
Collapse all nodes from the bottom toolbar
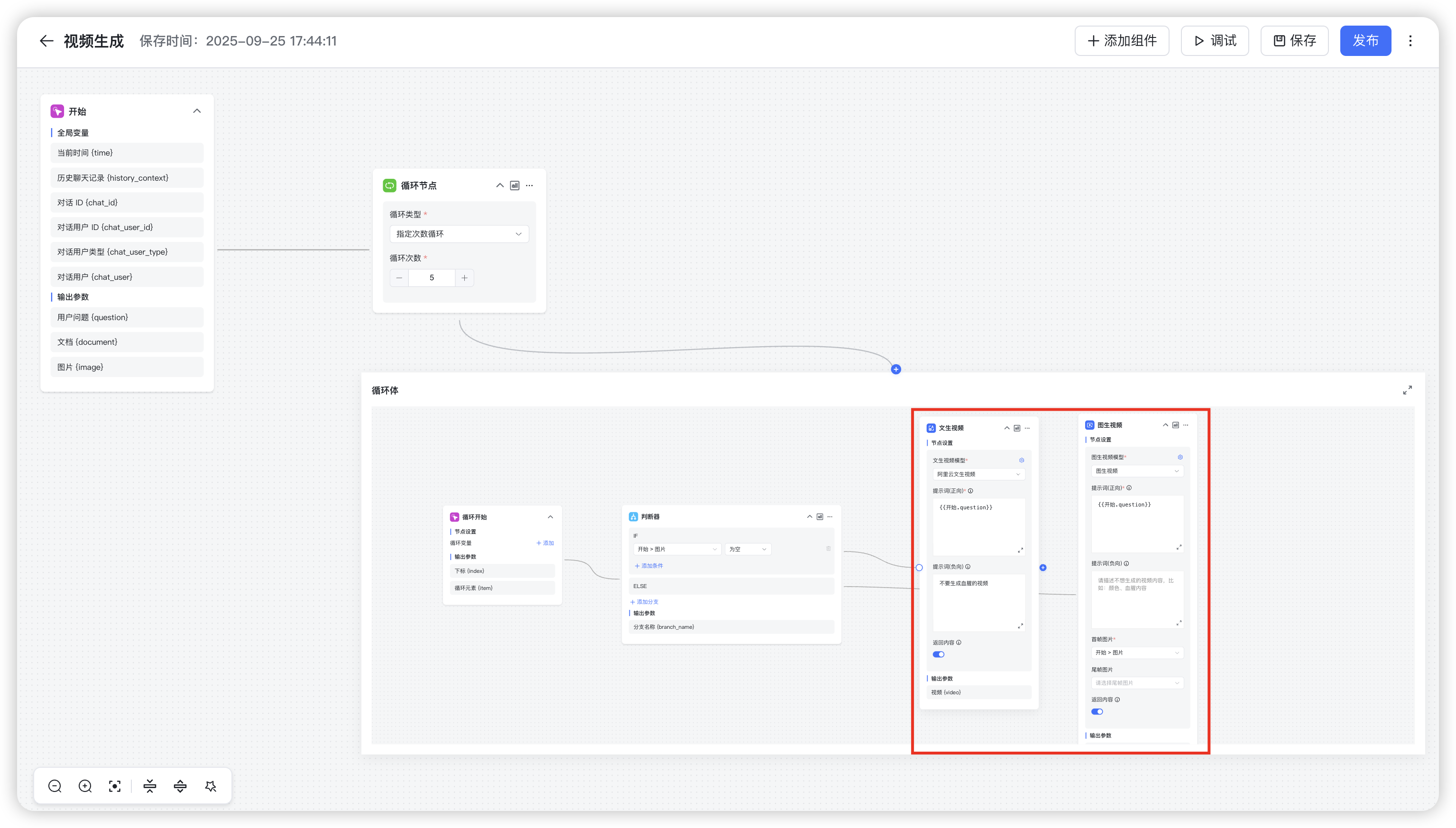(x=150, y=786)
